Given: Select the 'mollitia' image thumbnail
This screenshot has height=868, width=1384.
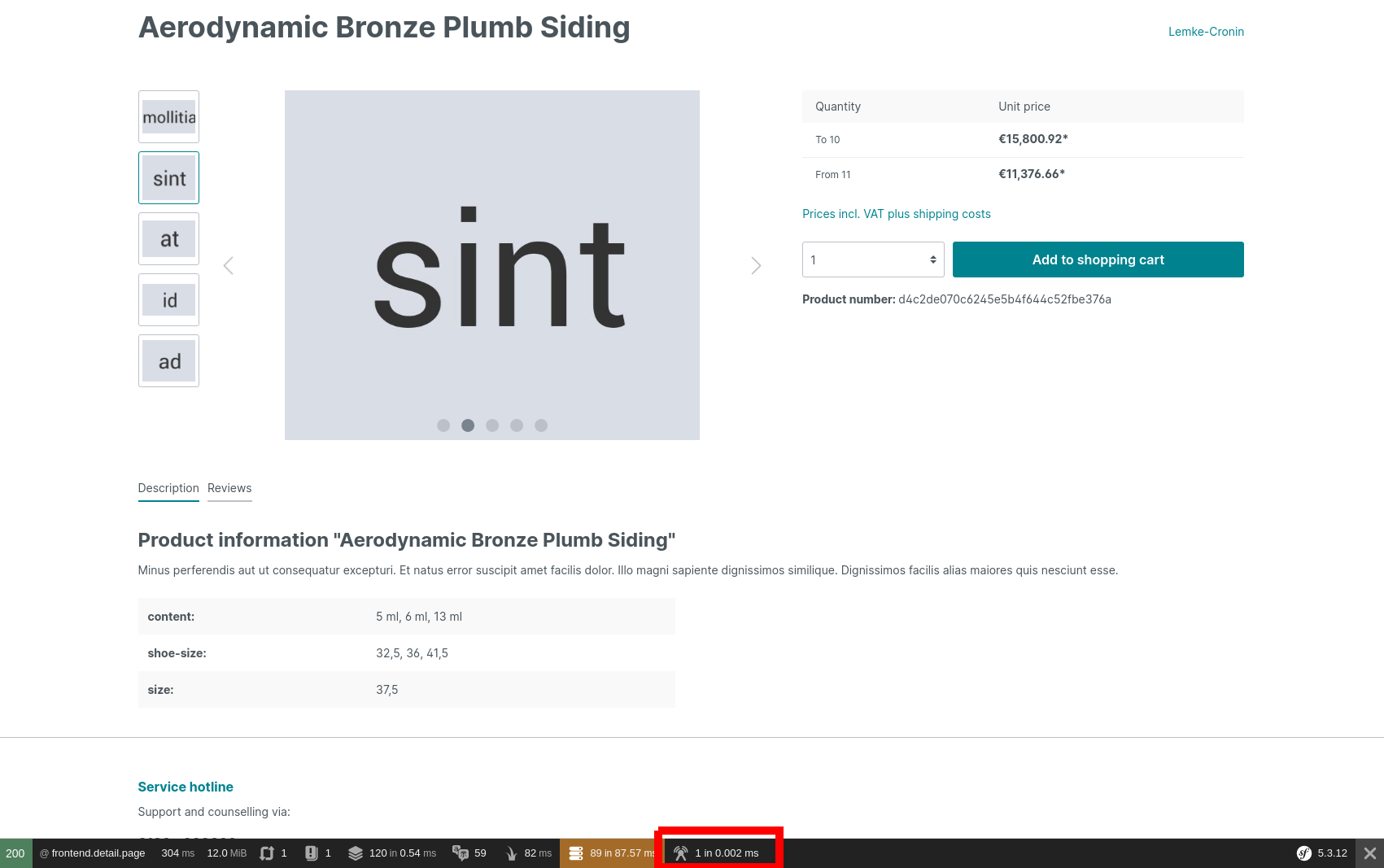Looking at the screenshot, I should tap(168, 117).
